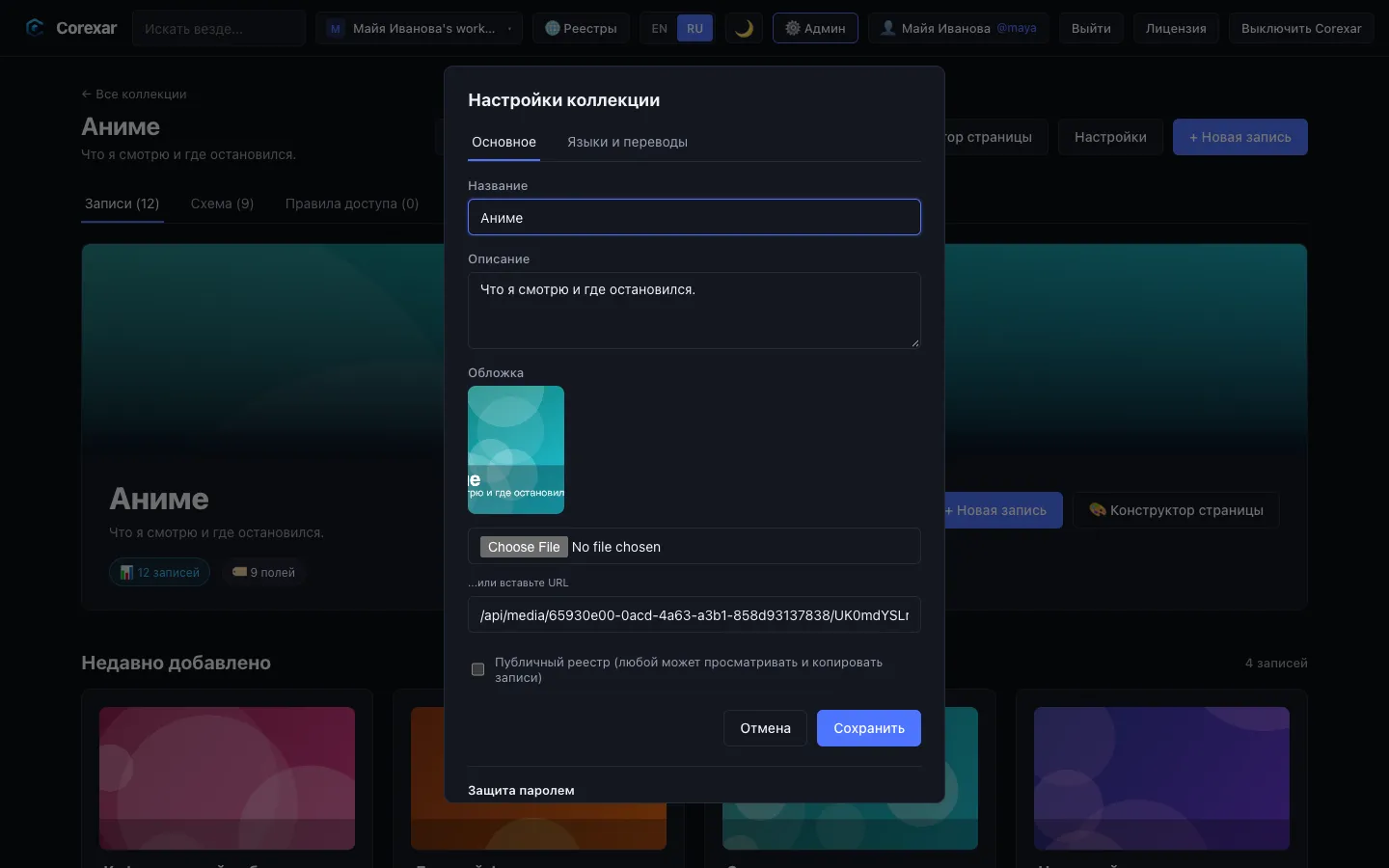Image resolution: width=1389 pixels, height=868 pixels.
Task: Click the Недавно добавлено heading
Action: click(176, 663)
